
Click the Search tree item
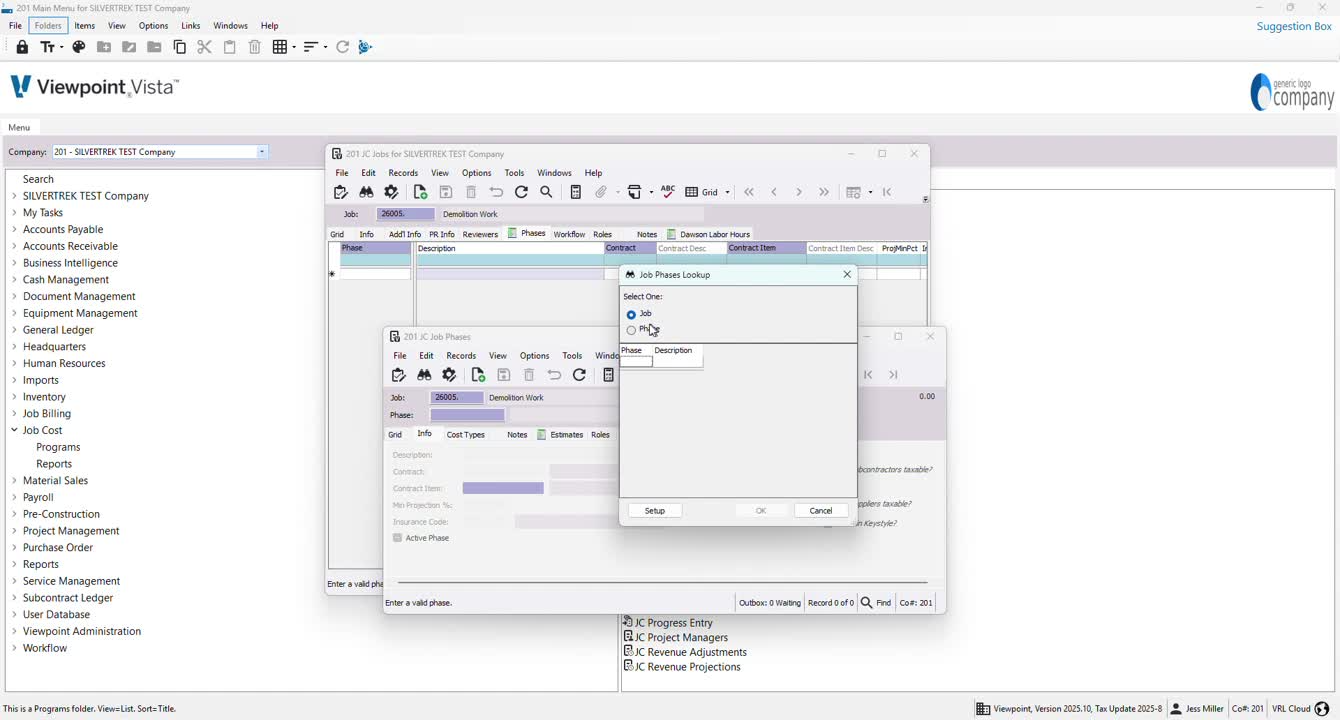tap(38, 179)
